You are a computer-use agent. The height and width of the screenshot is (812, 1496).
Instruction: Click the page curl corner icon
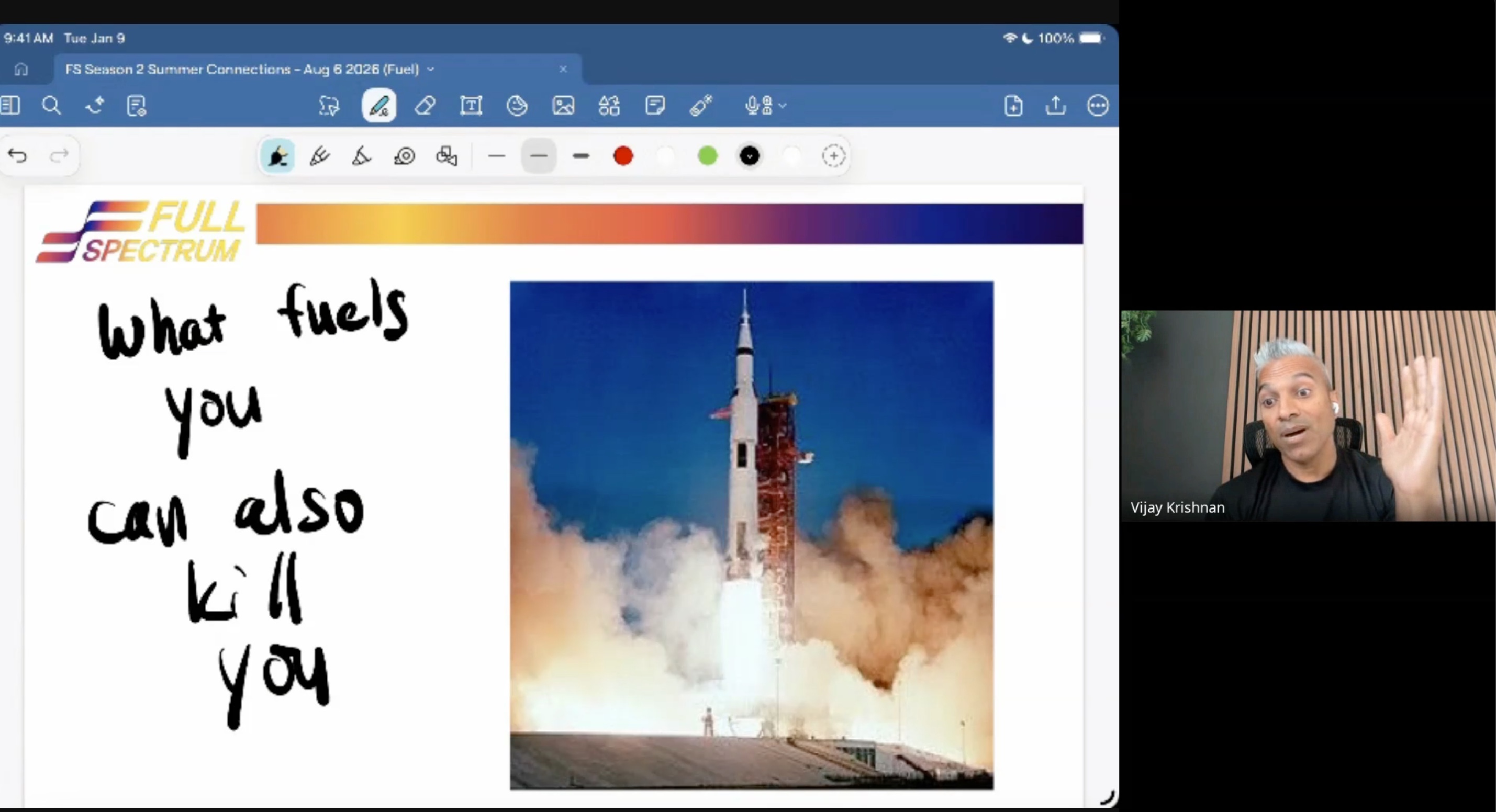[x=1108, y=797]
